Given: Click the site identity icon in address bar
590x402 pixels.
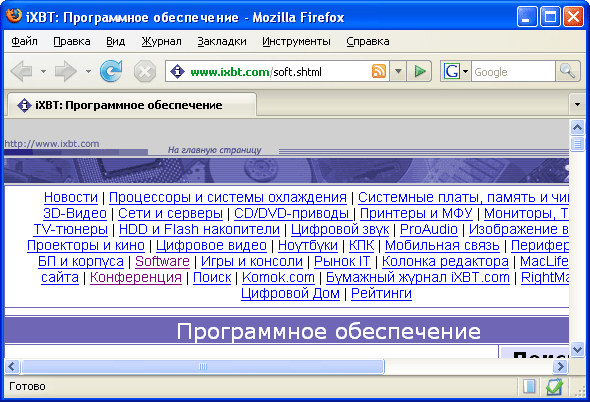Looking at the screenshot, I should (177, 71).
